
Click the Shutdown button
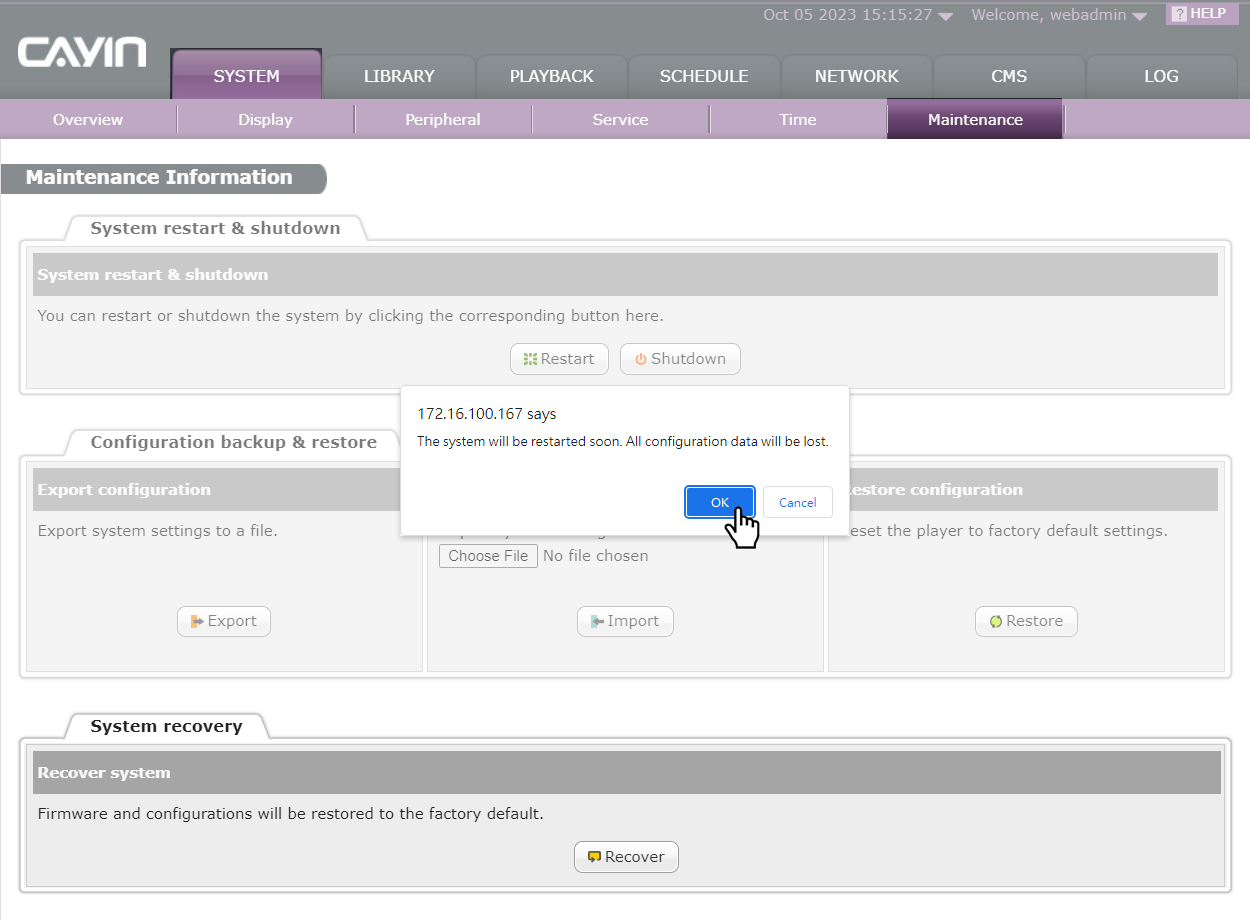680,359
